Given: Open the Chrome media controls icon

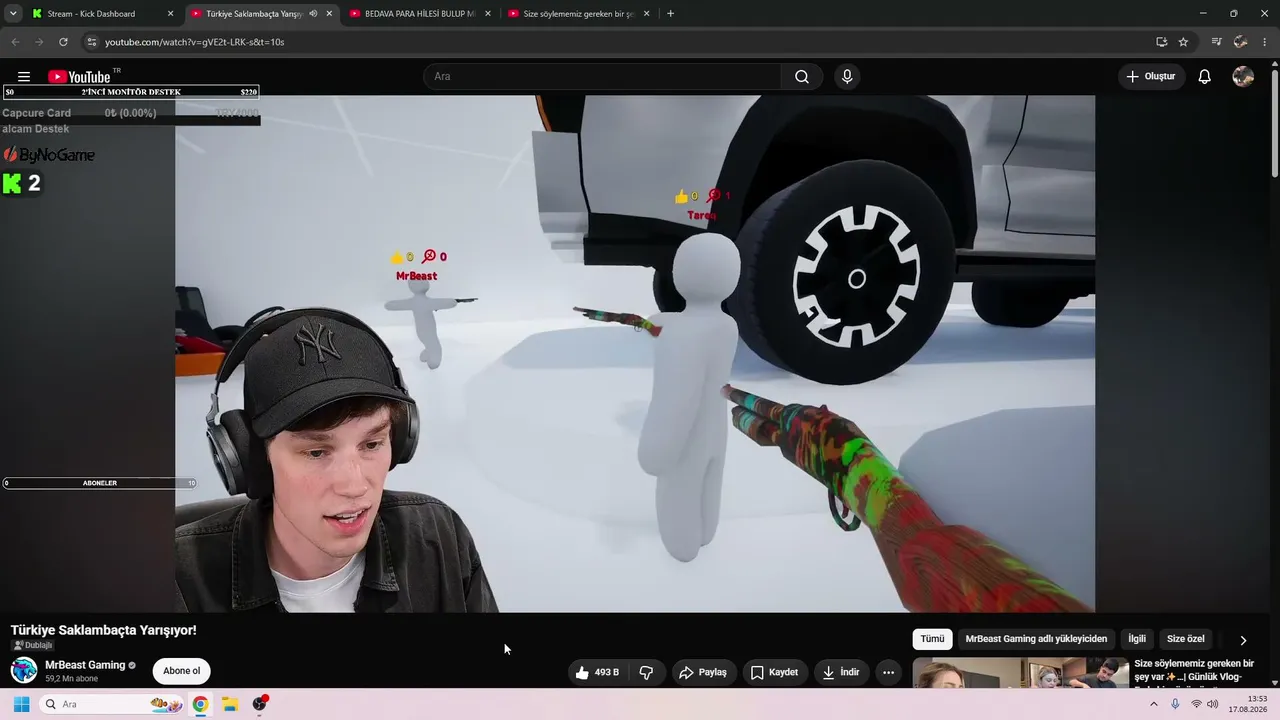Looking at the screenshot, I should [1216, 42].
